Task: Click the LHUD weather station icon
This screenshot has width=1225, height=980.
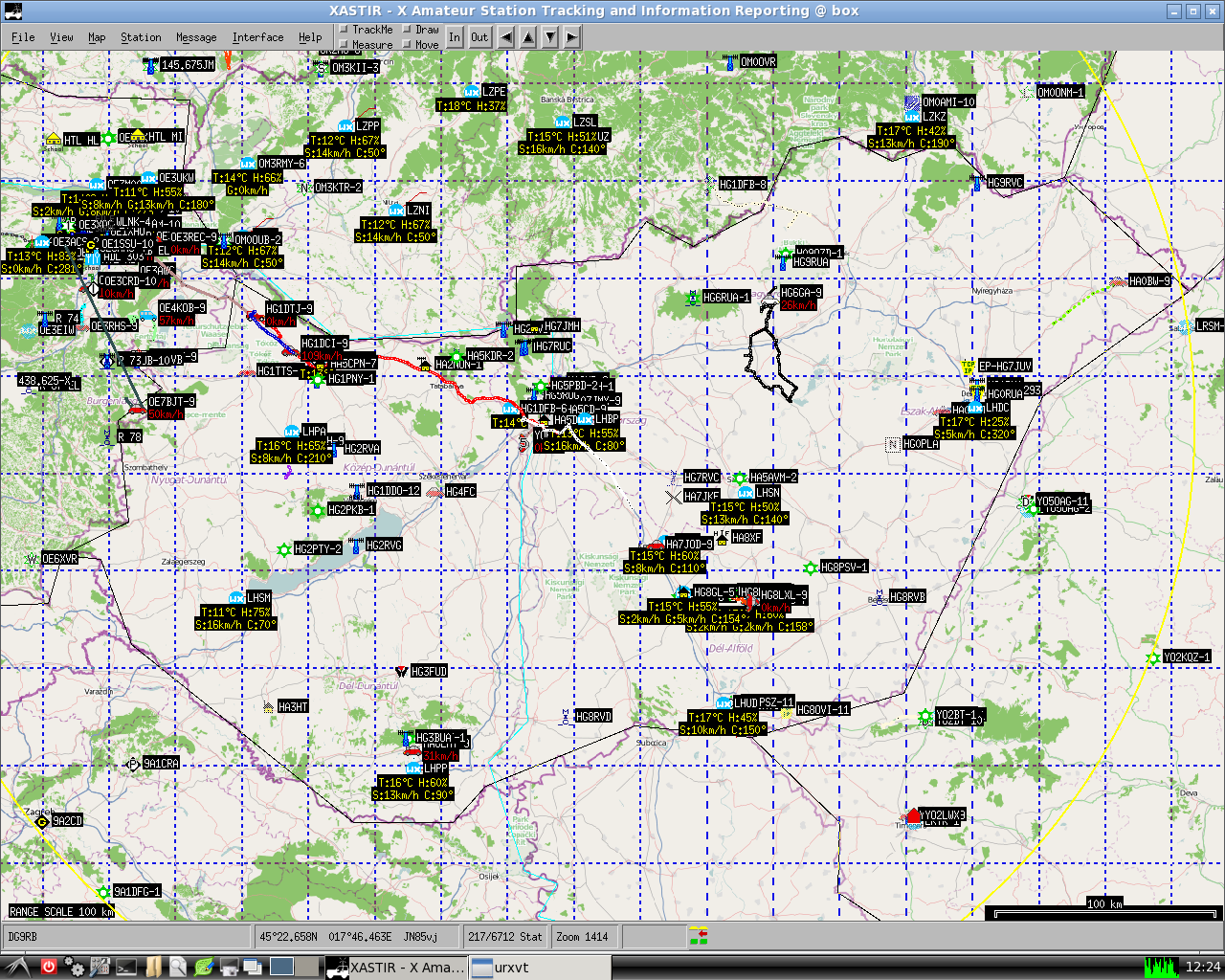Action: coord(724,703)
